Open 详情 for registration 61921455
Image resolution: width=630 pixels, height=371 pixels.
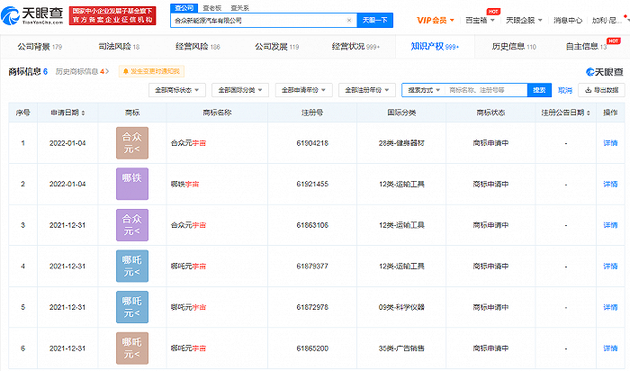tap(610, 184)
